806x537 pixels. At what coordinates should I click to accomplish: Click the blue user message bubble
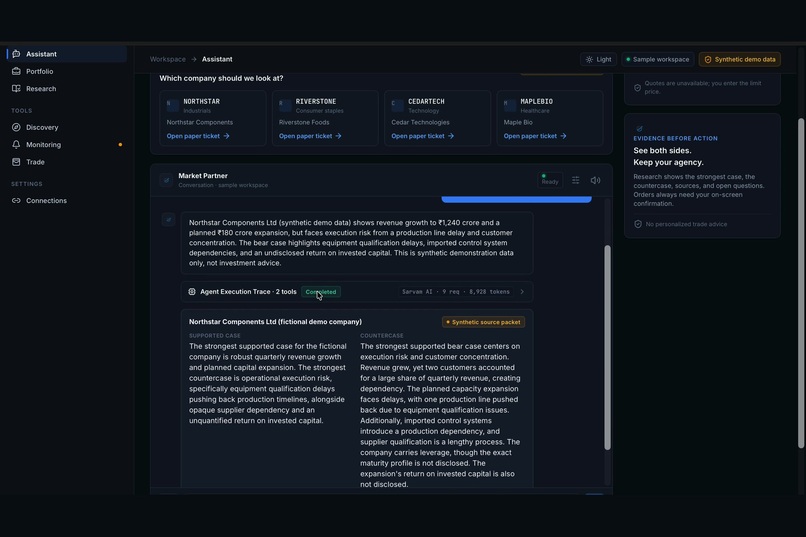point(516,199)
